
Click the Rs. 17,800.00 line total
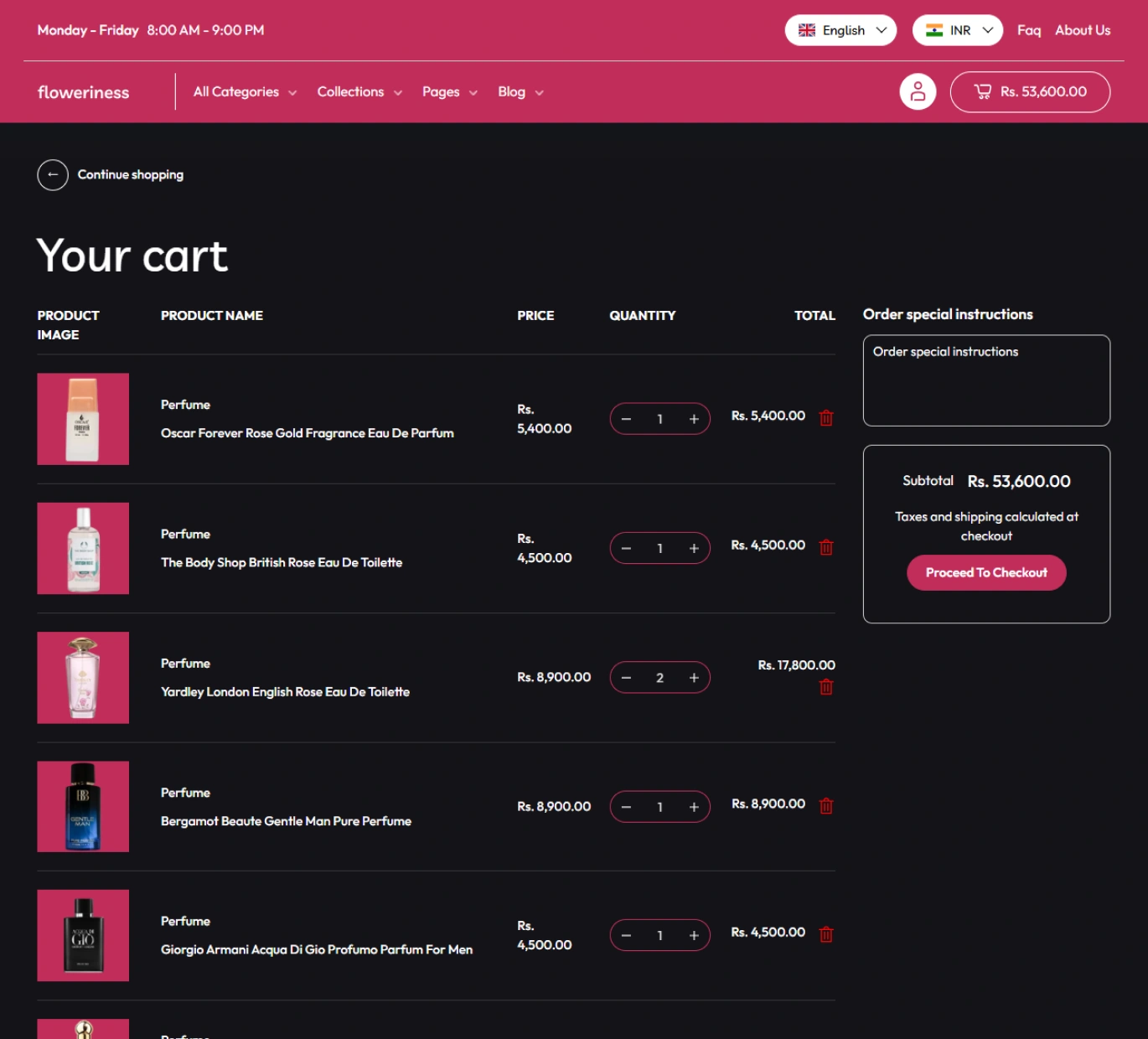pos(796,665)
